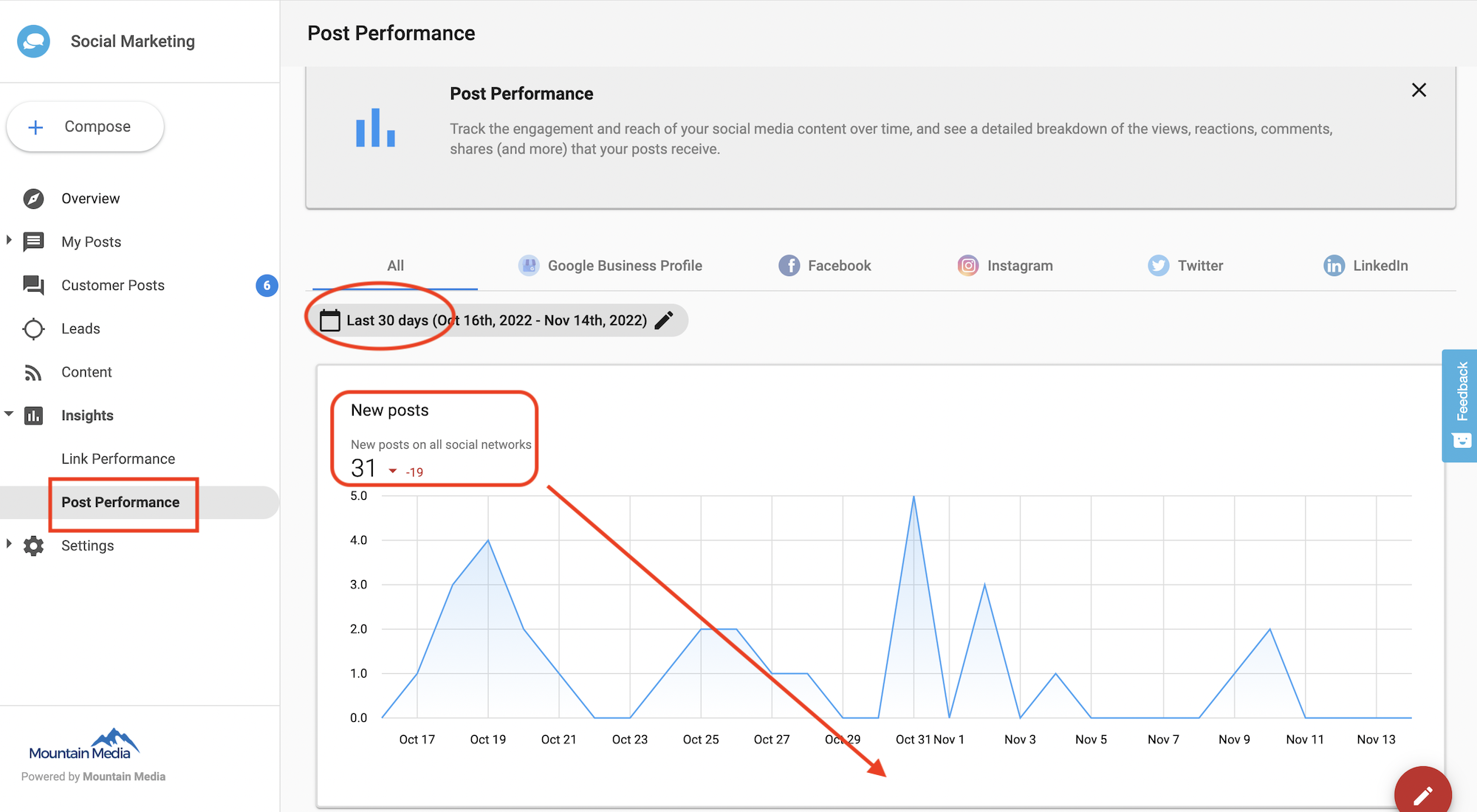Open the Last 30 days date range selector
This screenshot has height=812, width=1477.
point(497,320)
